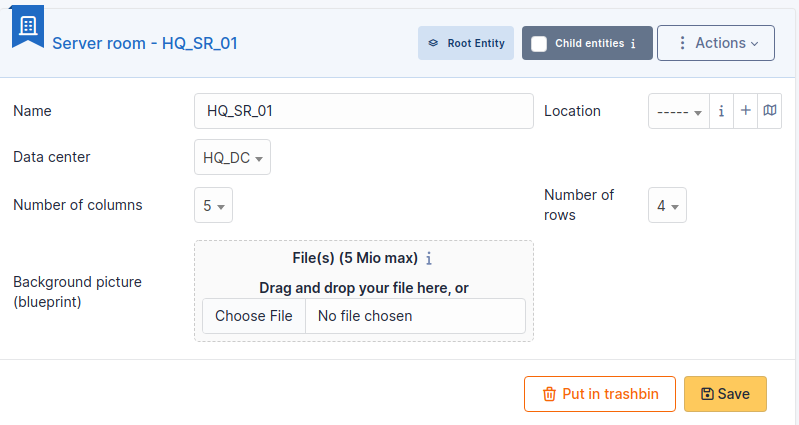
Task: Click the trash can icon
Action: click(549, 394)
